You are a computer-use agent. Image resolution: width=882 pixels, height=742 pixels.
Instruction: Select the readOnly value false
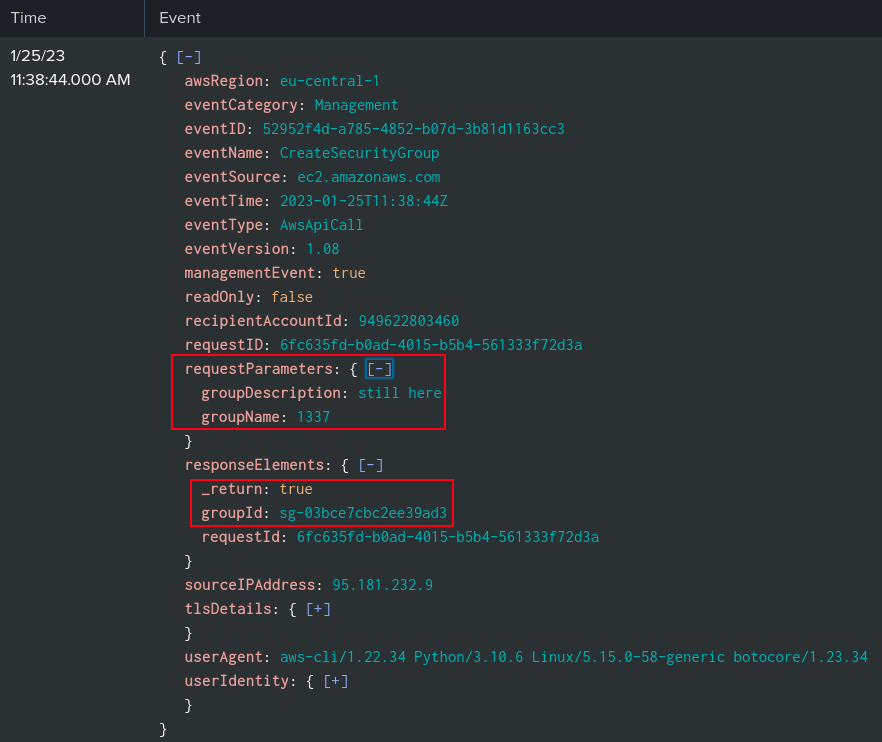pos(292,297)
